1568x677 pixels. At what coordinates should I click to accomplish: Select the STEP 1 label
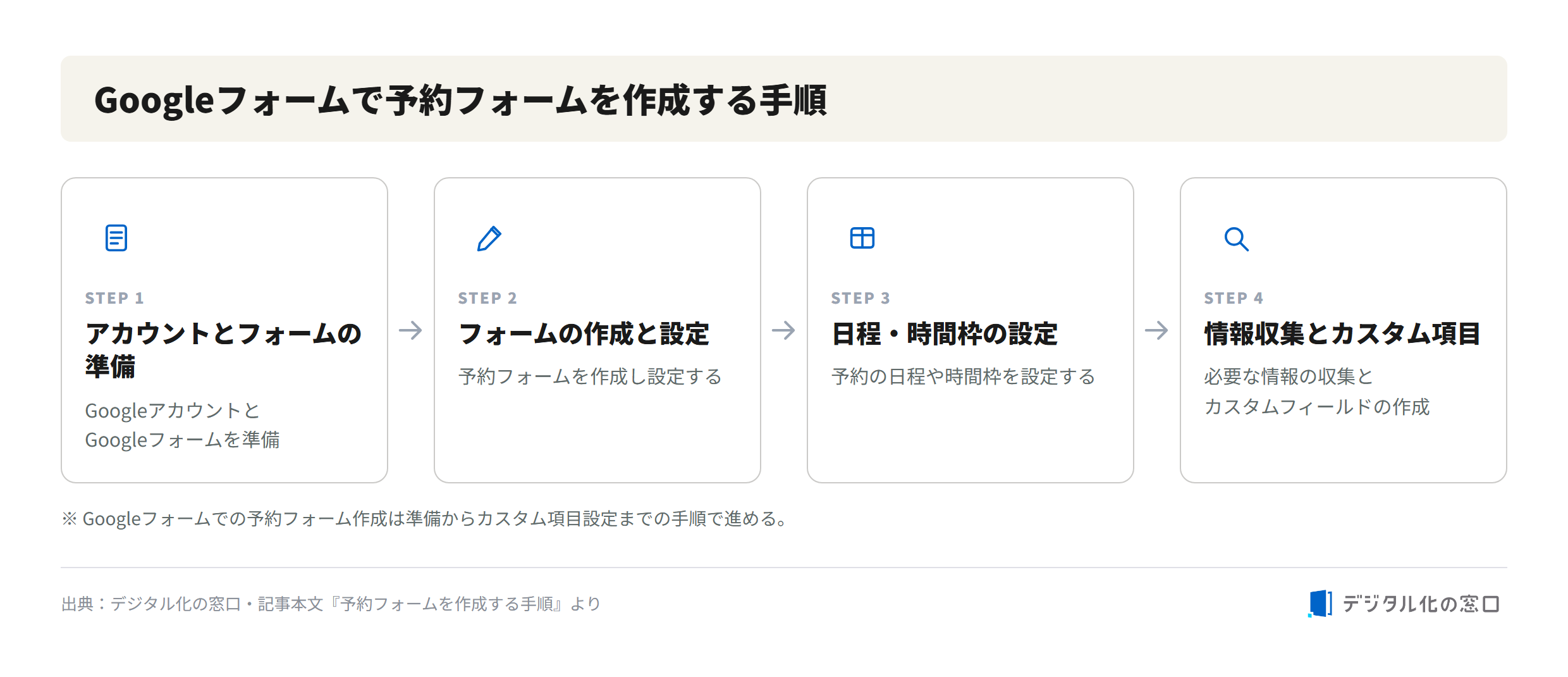tap(114, 298)
